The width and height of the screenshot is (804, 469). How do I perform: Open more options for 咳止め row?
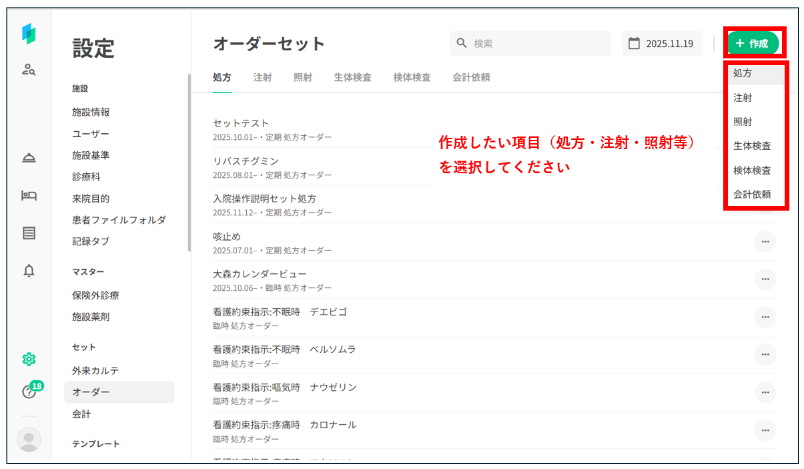coord(765,241)
